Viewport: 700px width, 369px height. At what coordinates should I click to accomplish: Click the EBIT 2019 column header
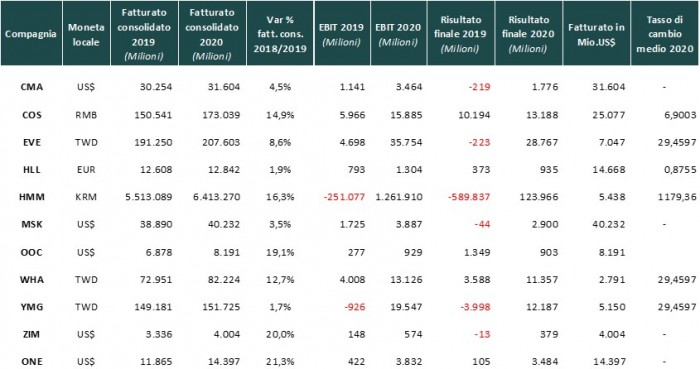coord(342,33)
